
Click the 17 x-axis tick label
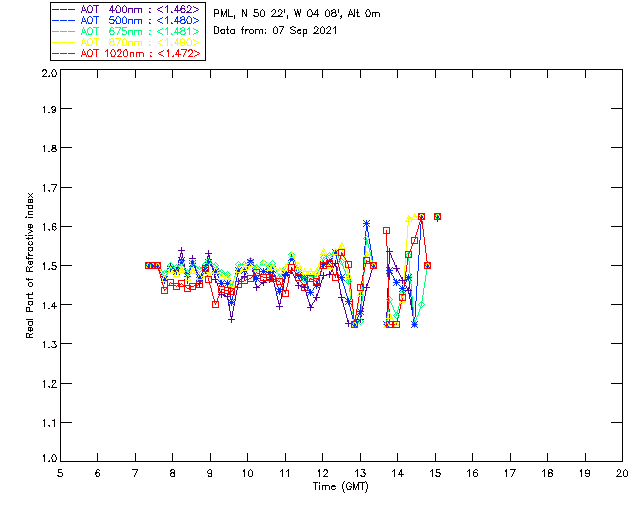pyautogui.click(x=510, y=473)
